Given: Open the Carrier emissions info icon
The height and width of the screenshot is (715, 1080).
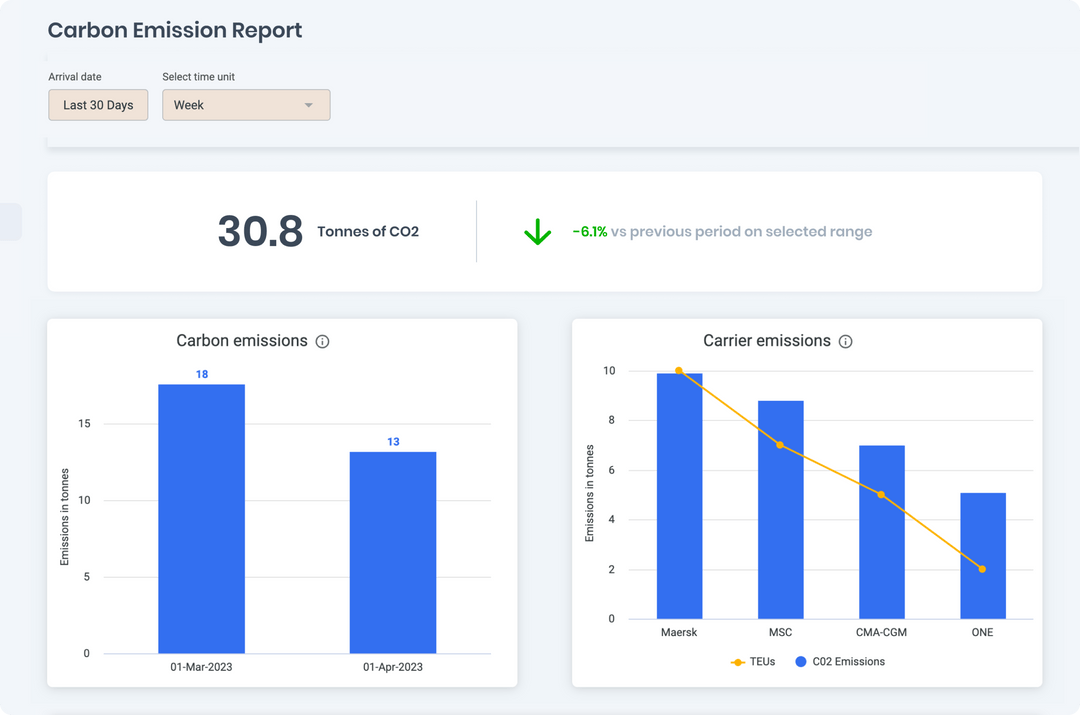Looking at the screenshot, I should pos(846,341).
